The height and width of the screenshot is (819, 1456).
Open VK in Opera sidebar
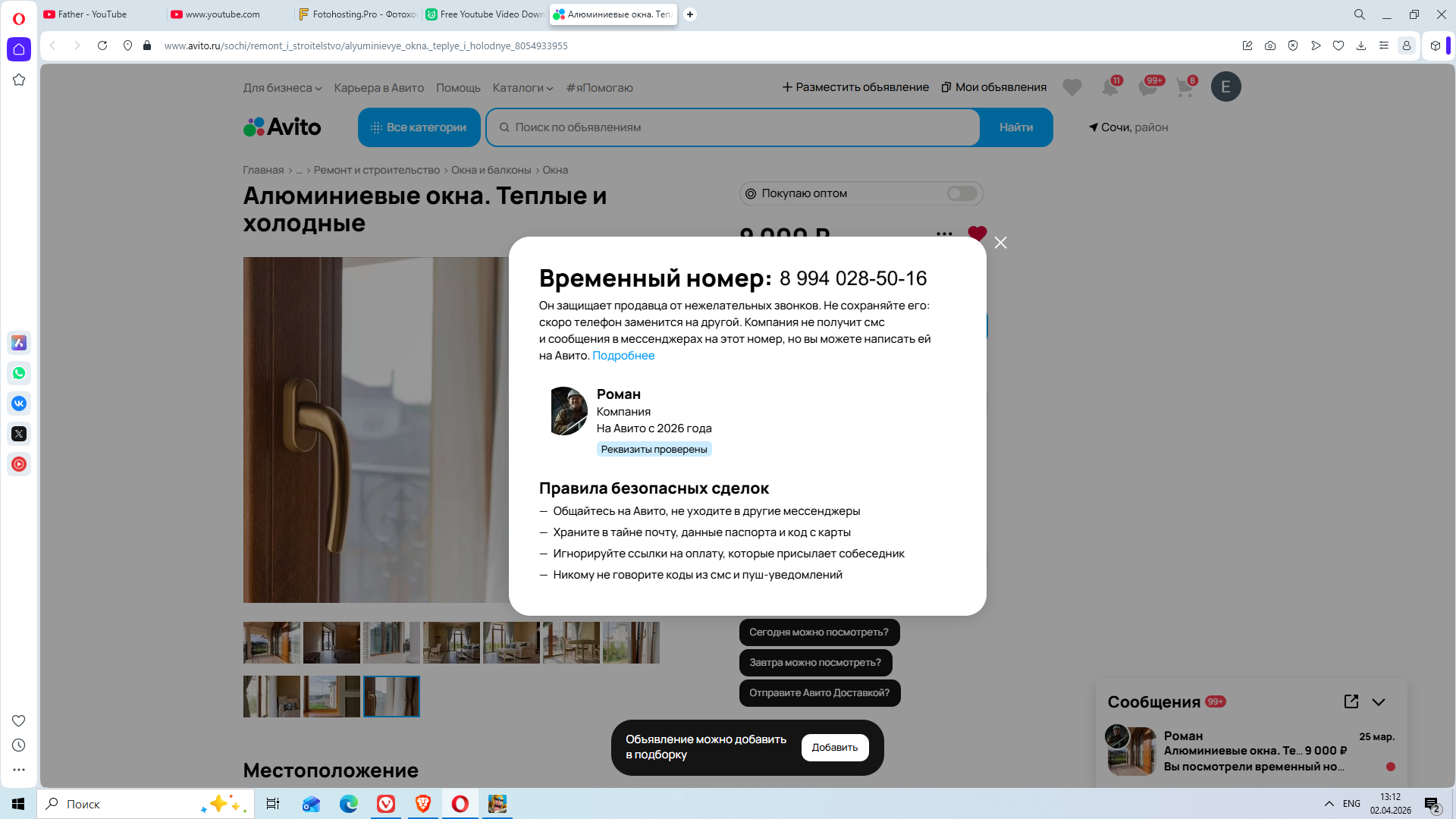pyautogui.click(x=19, y=403)
